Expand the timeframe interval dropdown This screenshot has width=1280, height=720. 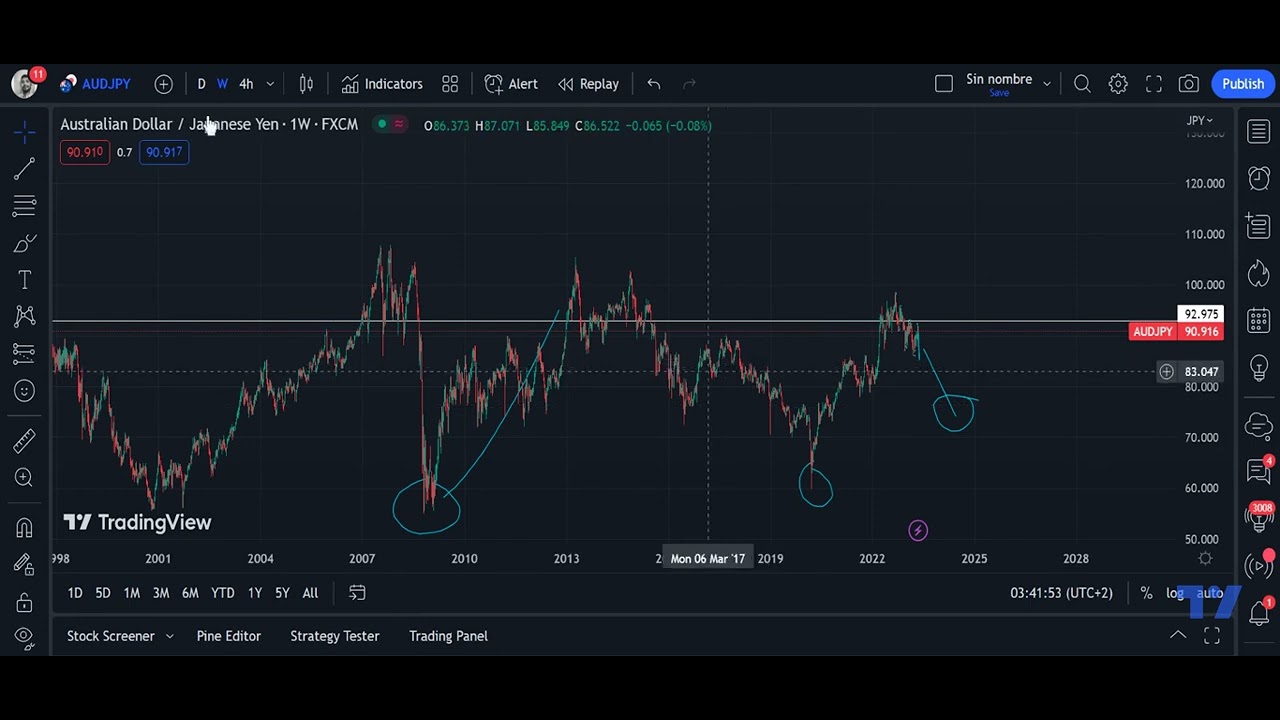point(270,84)
